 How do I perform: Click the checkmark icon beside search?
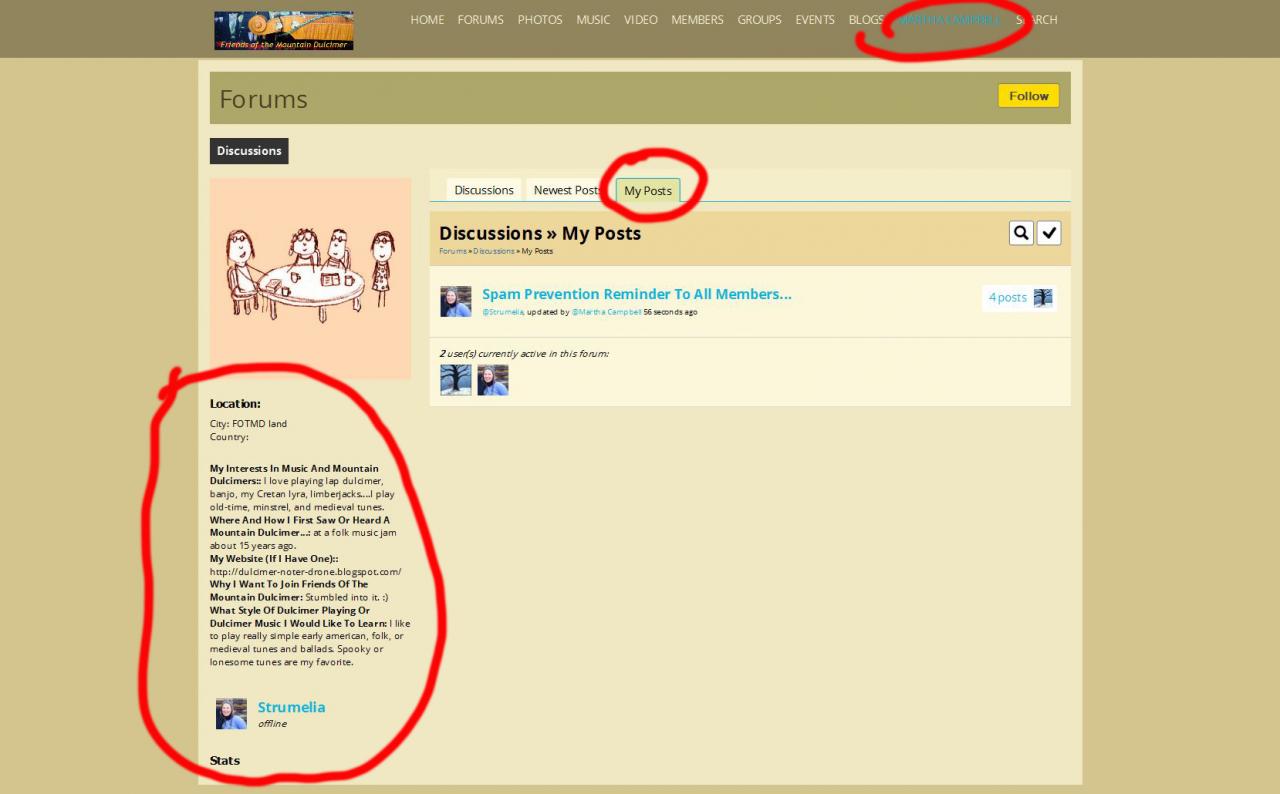tap(1049, 233)
